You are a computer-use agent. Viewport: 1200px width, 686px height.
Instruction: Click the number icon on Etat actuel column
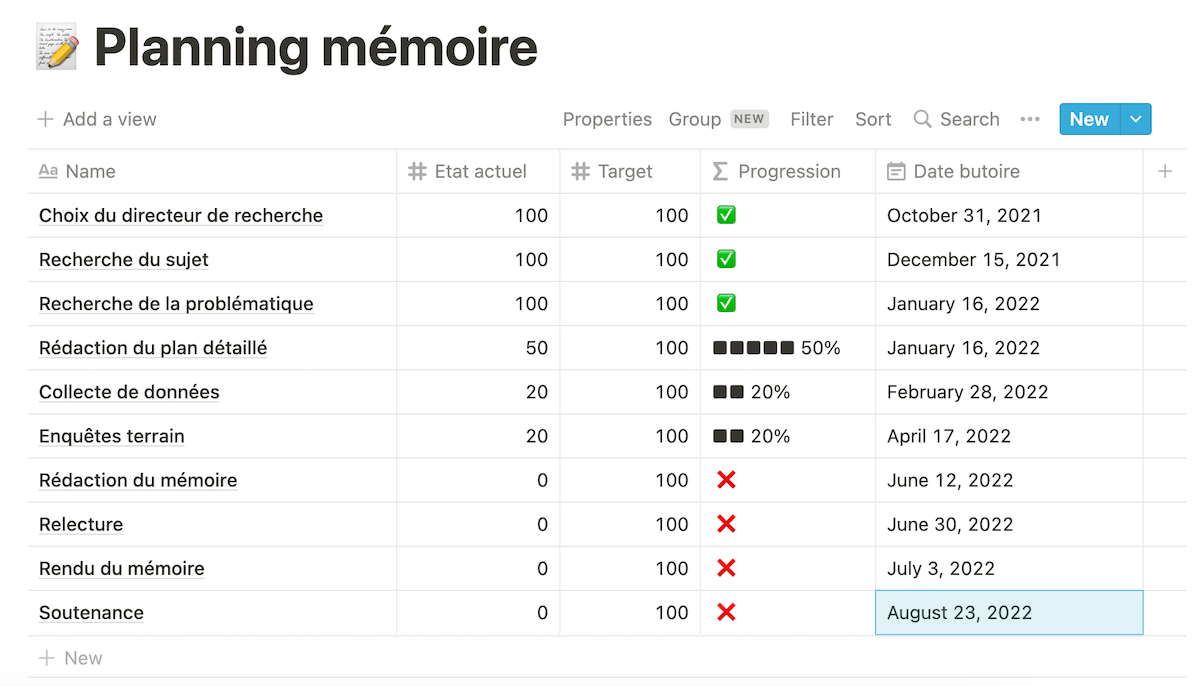tap(417, 171)
